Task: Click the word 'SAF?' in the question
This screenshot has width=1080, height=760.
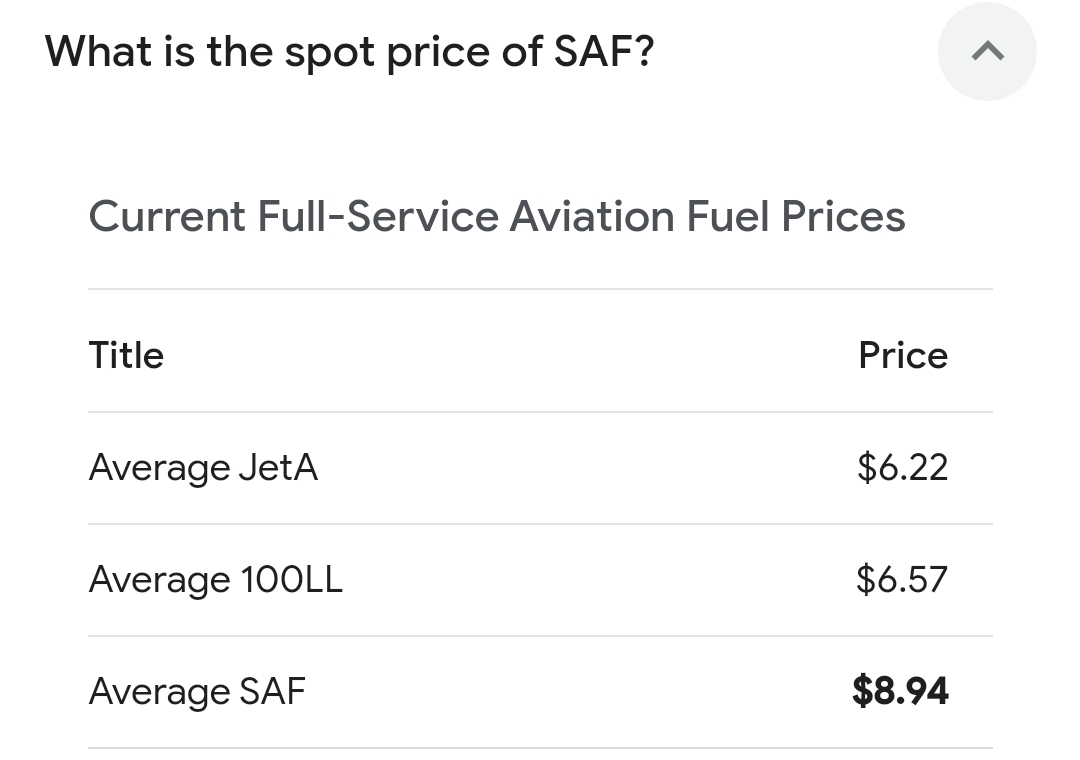Action: coord(604,51)
